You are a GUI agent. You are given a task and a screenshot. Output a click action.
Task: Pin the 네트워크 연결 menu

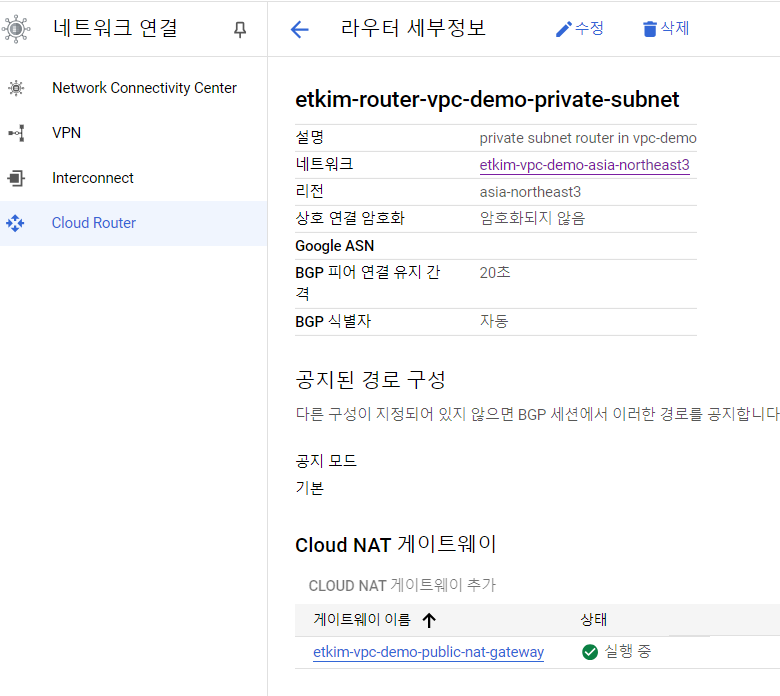click(x=240, y=29)
